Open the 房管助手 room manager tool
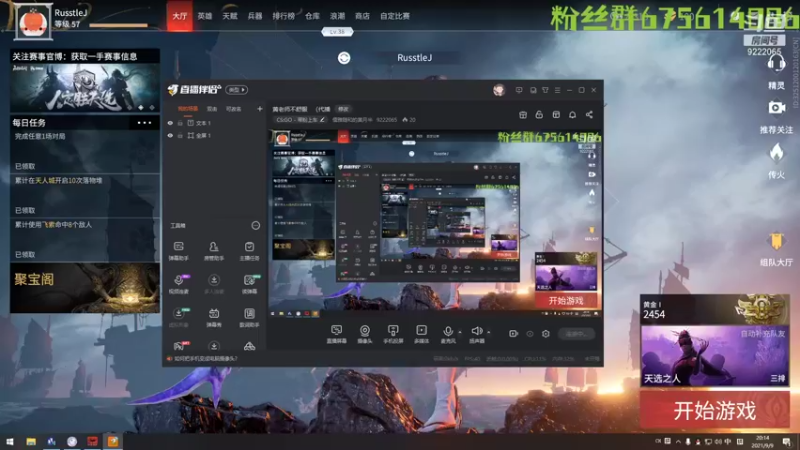The height and width of the screenshot is (450, 800). pos(214,251)
